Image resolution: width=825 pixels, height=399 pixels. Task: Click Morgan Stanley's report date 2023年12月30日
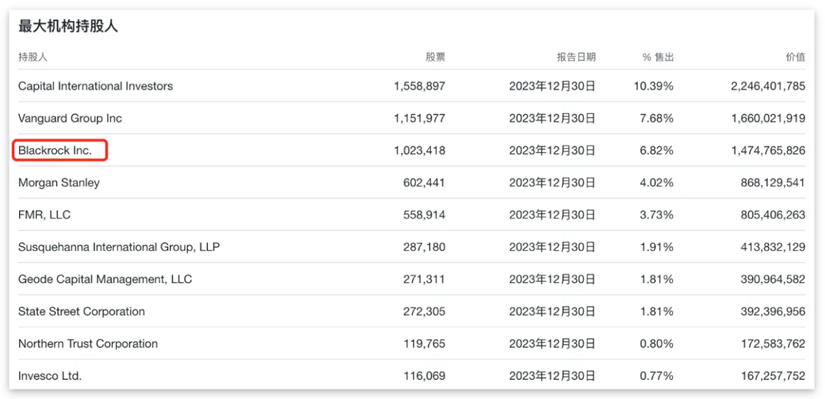tap(552, 183)
